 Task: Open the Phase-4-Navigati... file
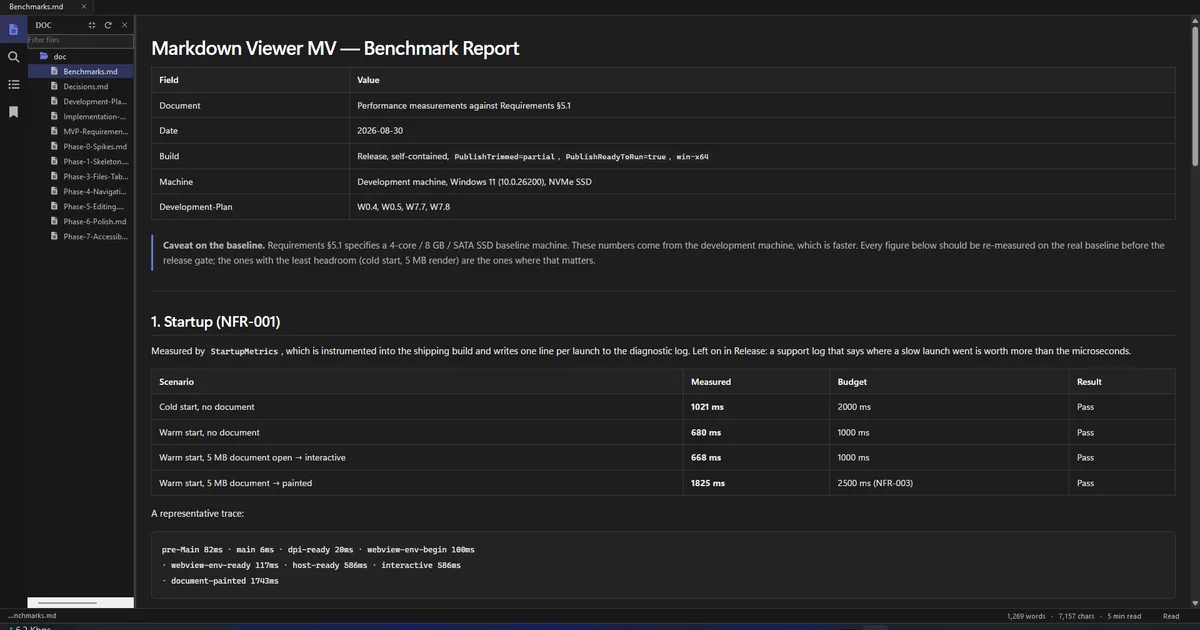80,191
